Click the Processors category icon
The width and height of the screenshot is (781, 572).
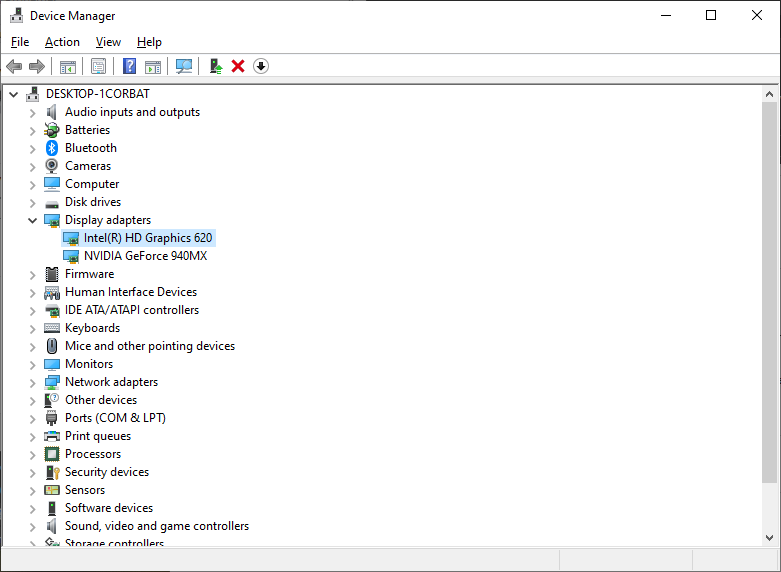[x=52, y=454]
